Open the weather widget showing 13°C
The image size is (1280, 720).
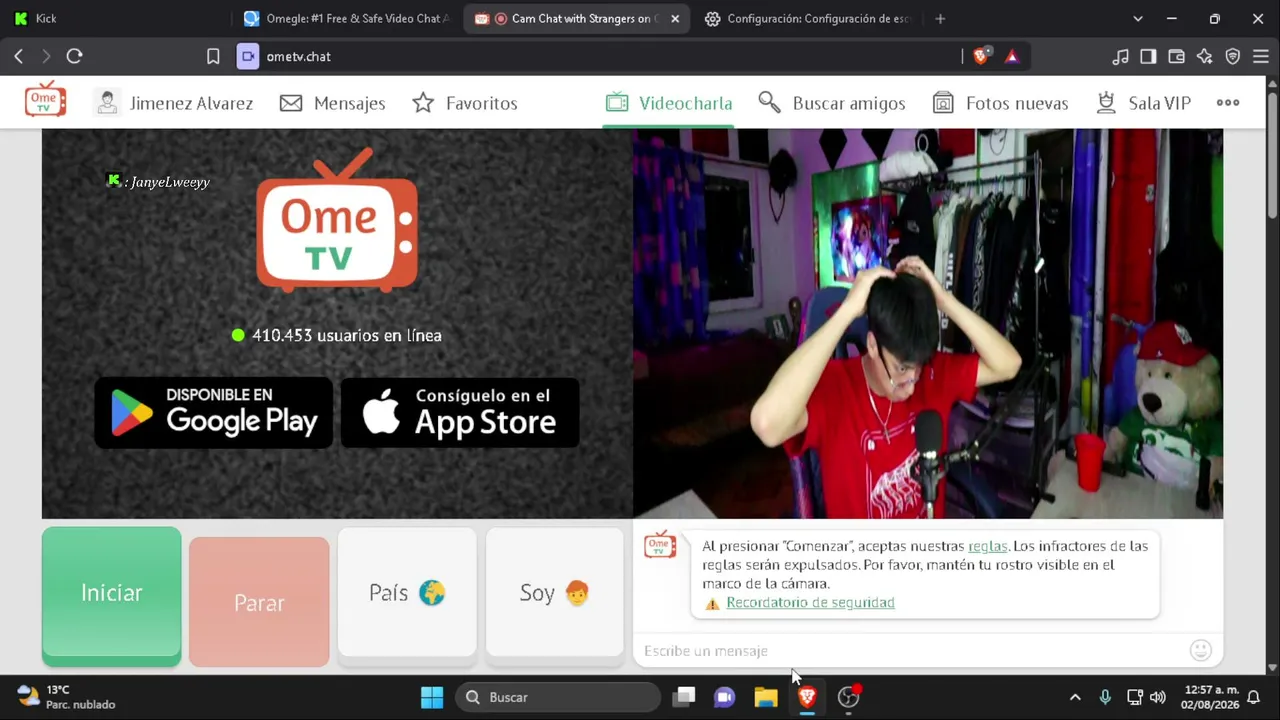67,697
